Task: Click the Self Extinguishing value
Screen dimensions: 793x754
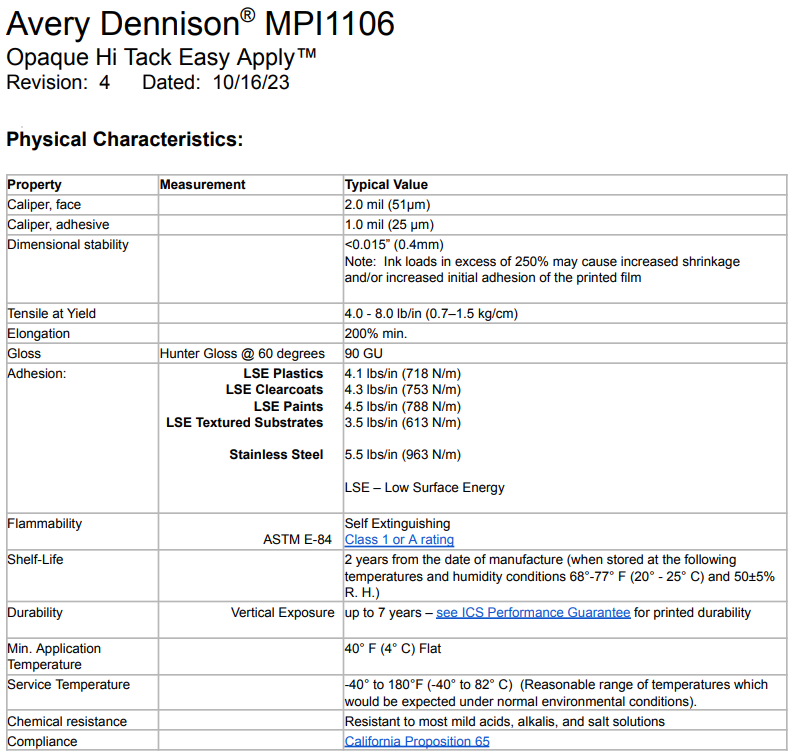Action: pos(398,523)
